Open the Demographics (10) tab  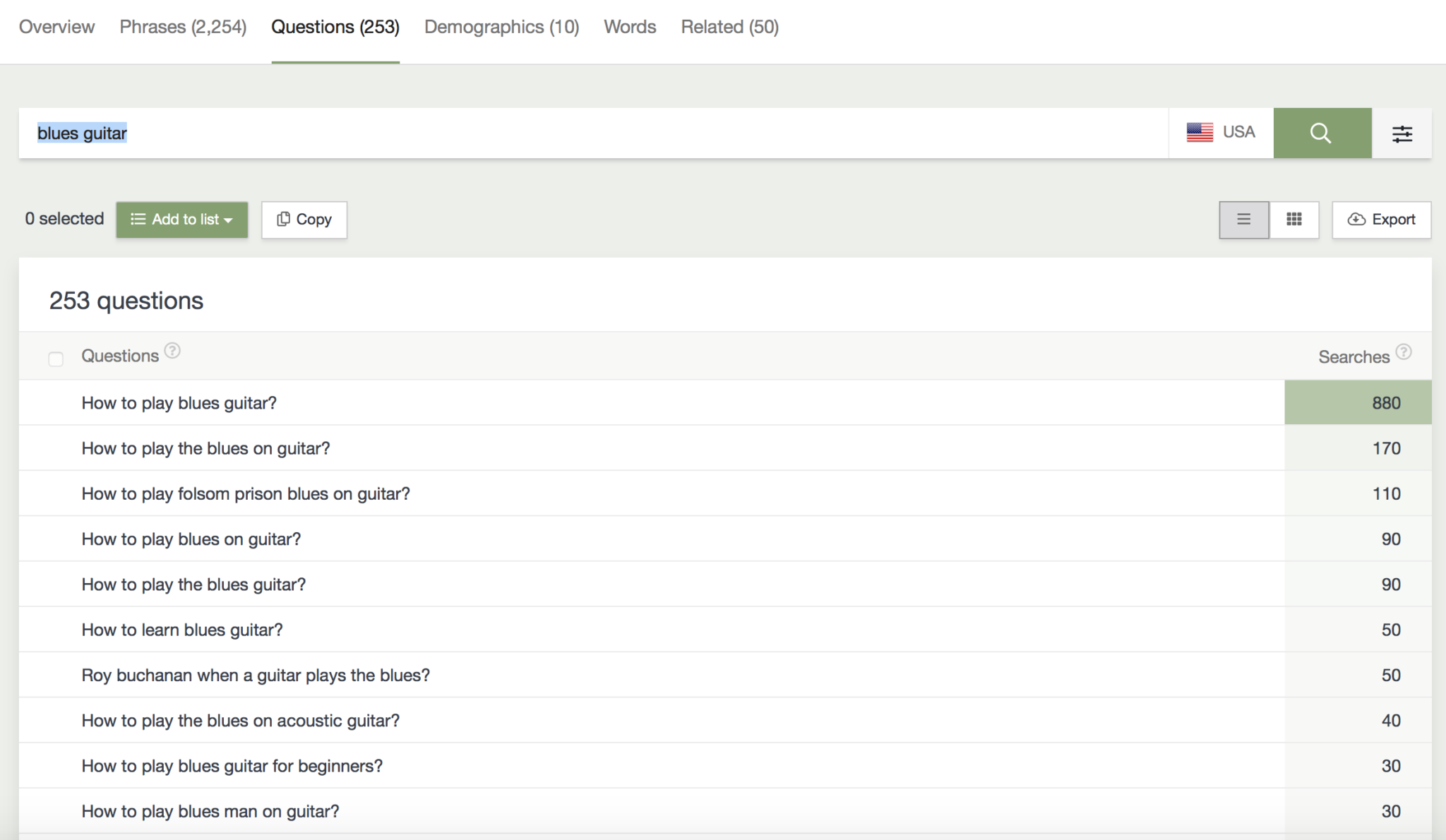coord(501,27)
